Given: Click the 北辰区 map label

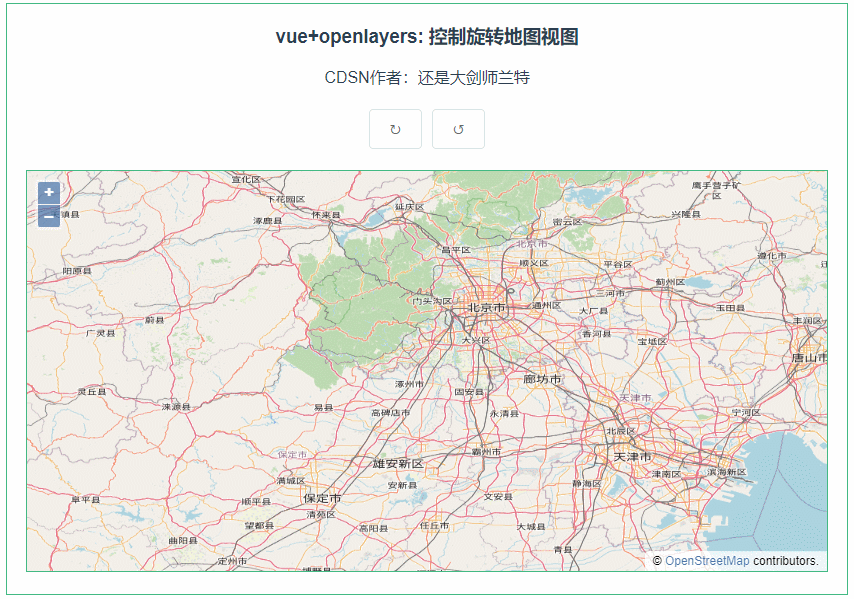Looking at the screenshot, I should (x=621, y=431).
